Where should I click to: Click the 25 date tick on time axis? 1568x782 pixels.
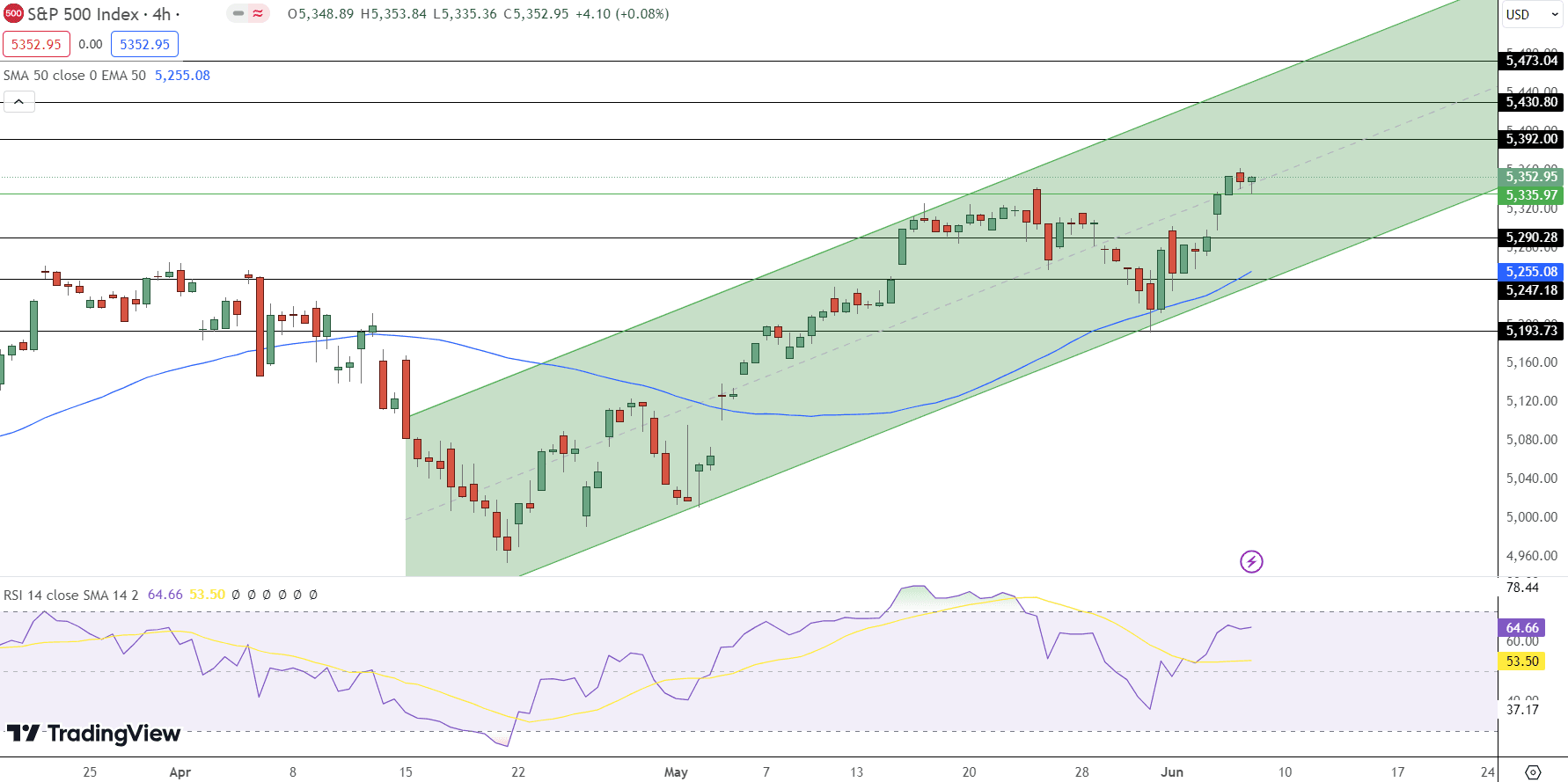[90, 772]
